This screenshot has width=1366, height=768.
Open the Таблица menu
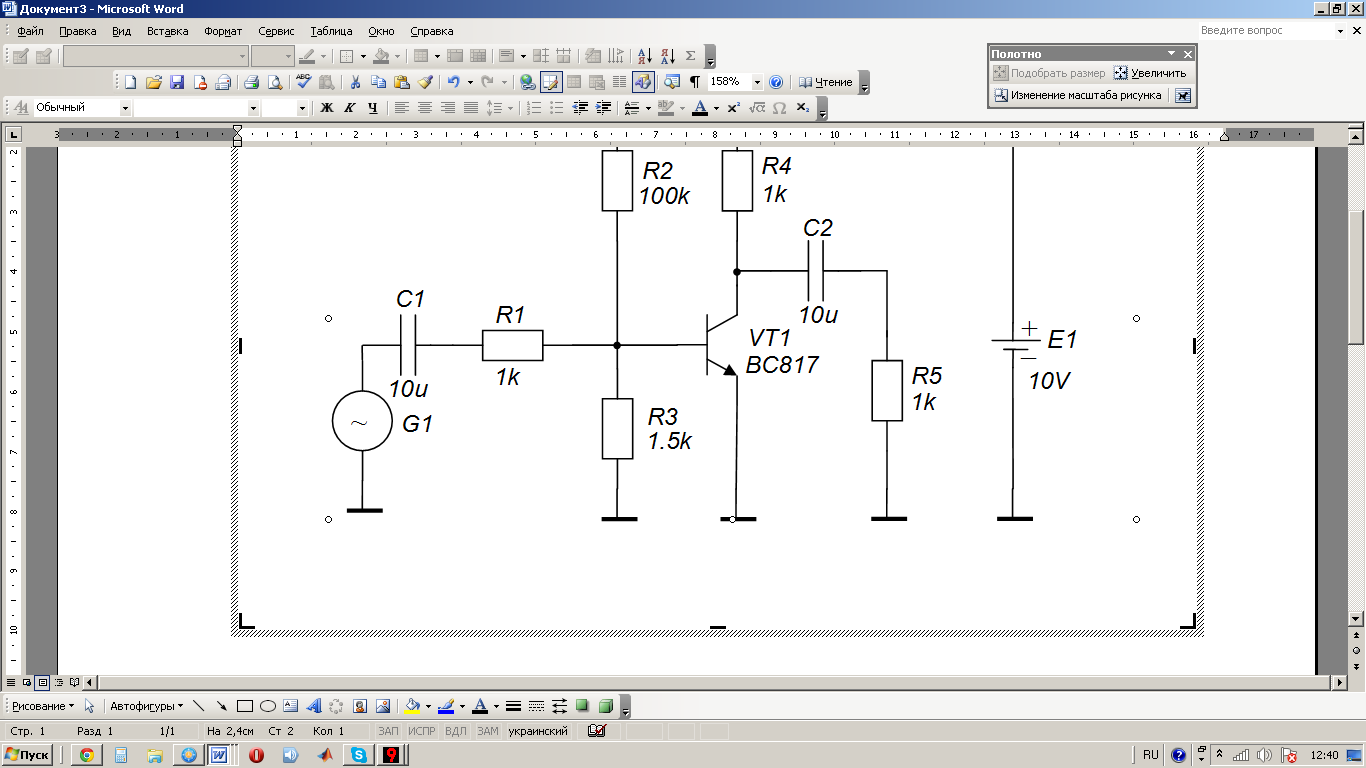(x=332, y=31)
